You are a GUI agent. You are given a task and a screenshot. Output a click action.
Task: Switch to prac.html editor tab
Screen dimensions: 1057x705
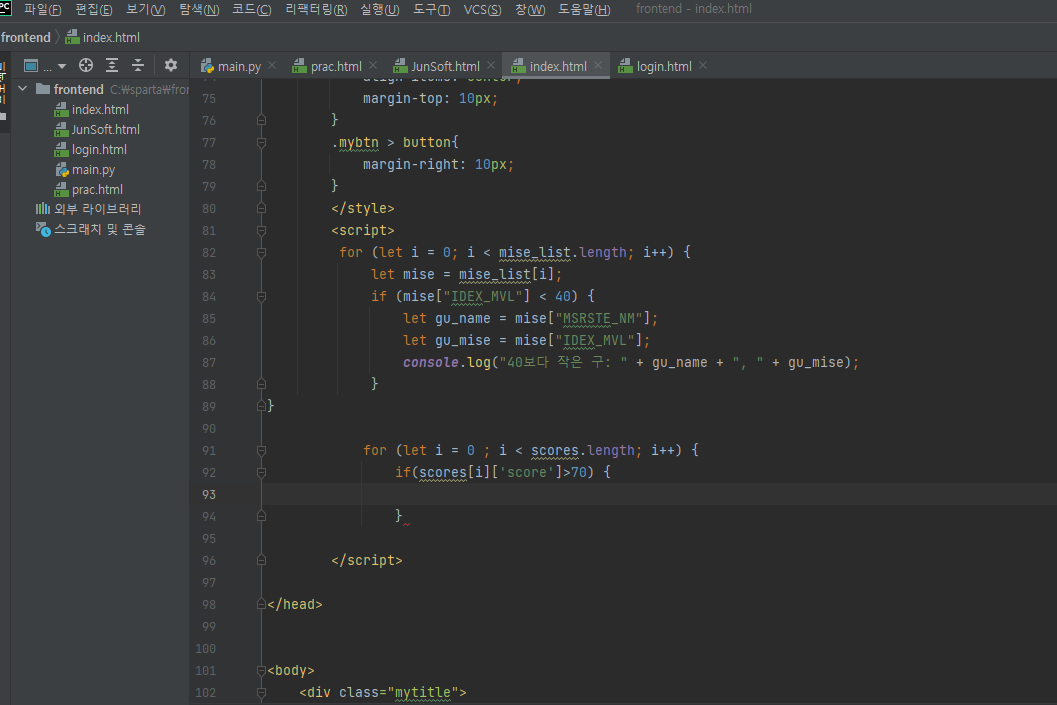pos(336,66)
